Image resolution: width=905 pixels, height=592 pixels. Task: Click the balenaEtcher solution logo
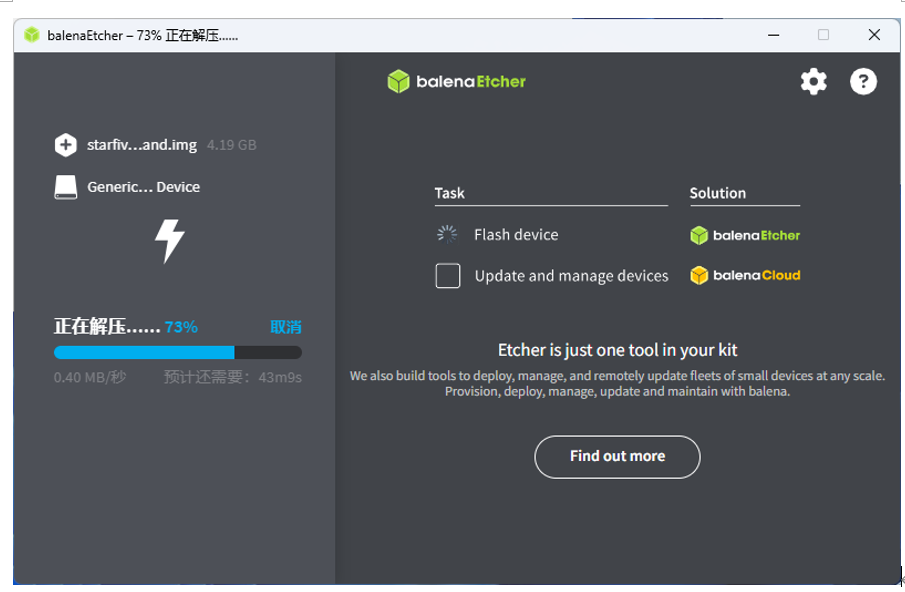tap(745, 235)
